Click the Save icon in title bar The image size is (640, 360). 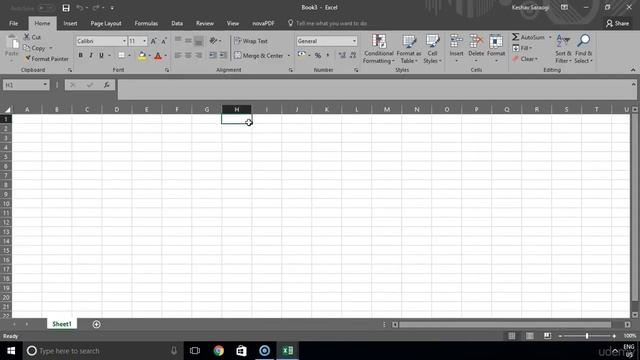pos(66,8)
